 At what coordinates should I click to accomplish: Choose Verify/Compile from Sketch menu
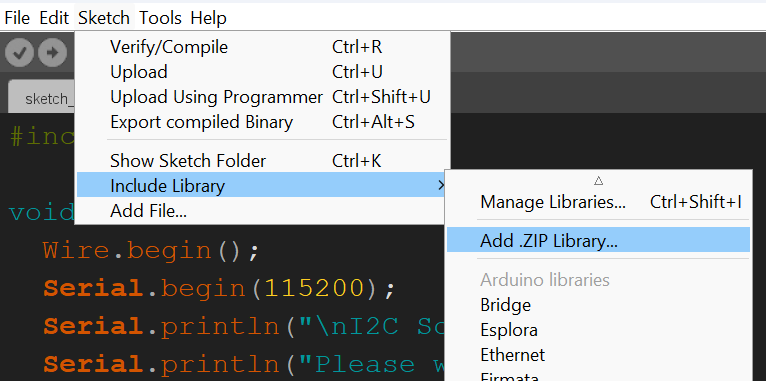point(262,47)
